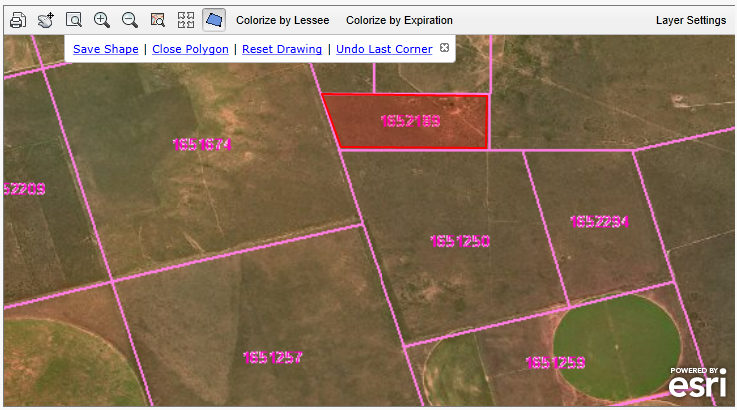Image resolution: width=737 pixels, height=410 pixels.
Task: Click the Reset Drawing link
Action: [282, 49]
